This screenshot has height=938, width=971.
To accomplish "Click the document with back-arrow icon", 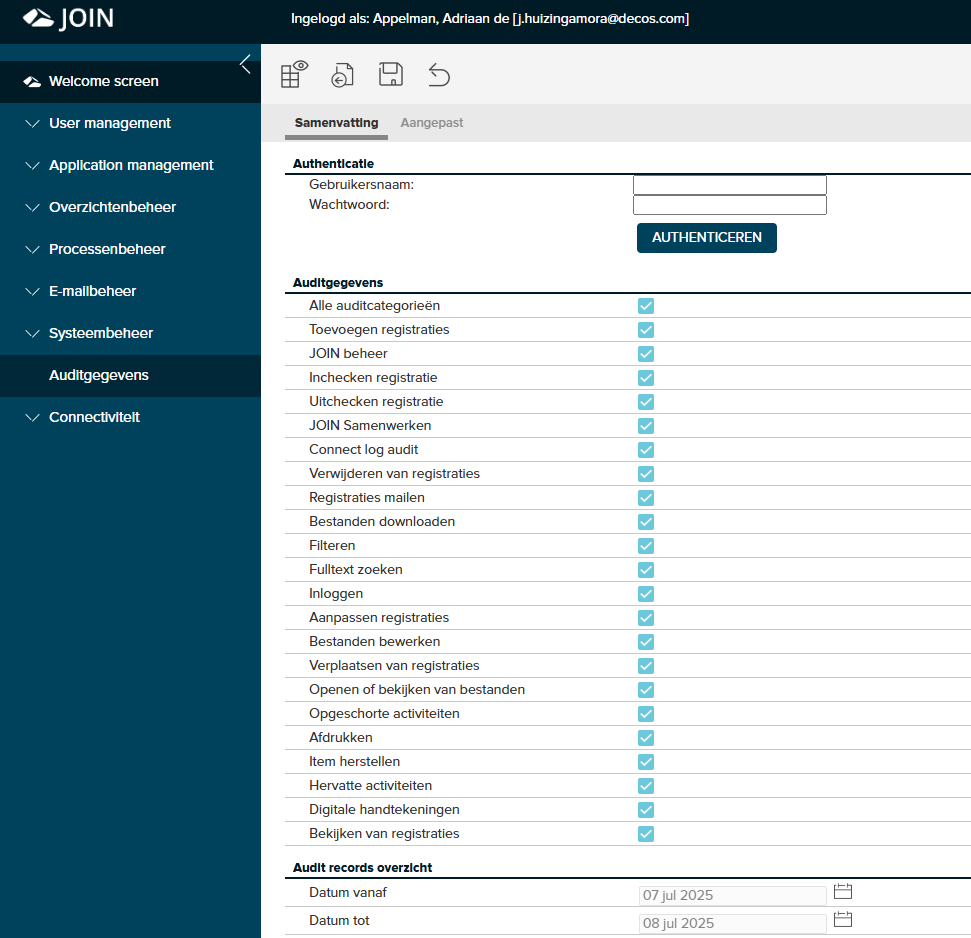I will 343,75.
